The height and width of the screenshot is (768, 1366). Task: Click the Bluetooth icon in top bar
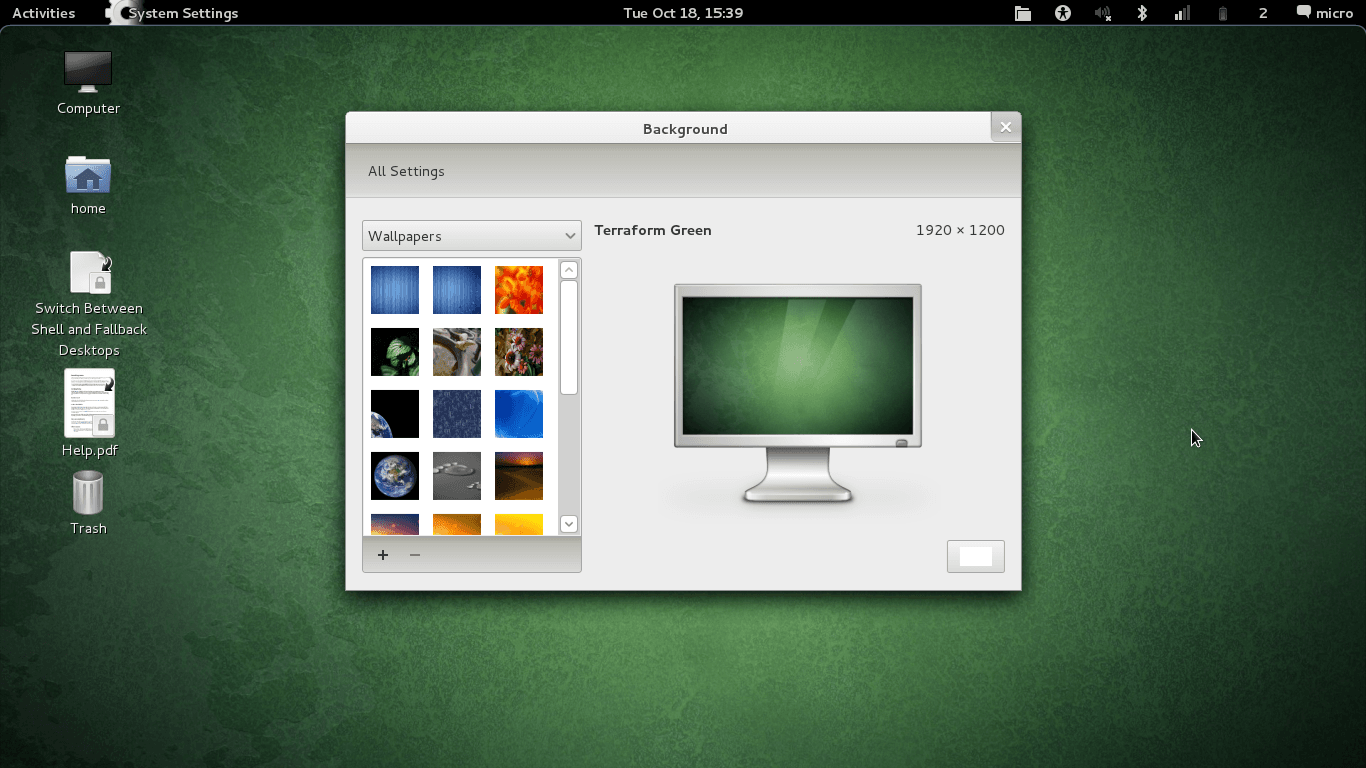tap(1142, 13)
